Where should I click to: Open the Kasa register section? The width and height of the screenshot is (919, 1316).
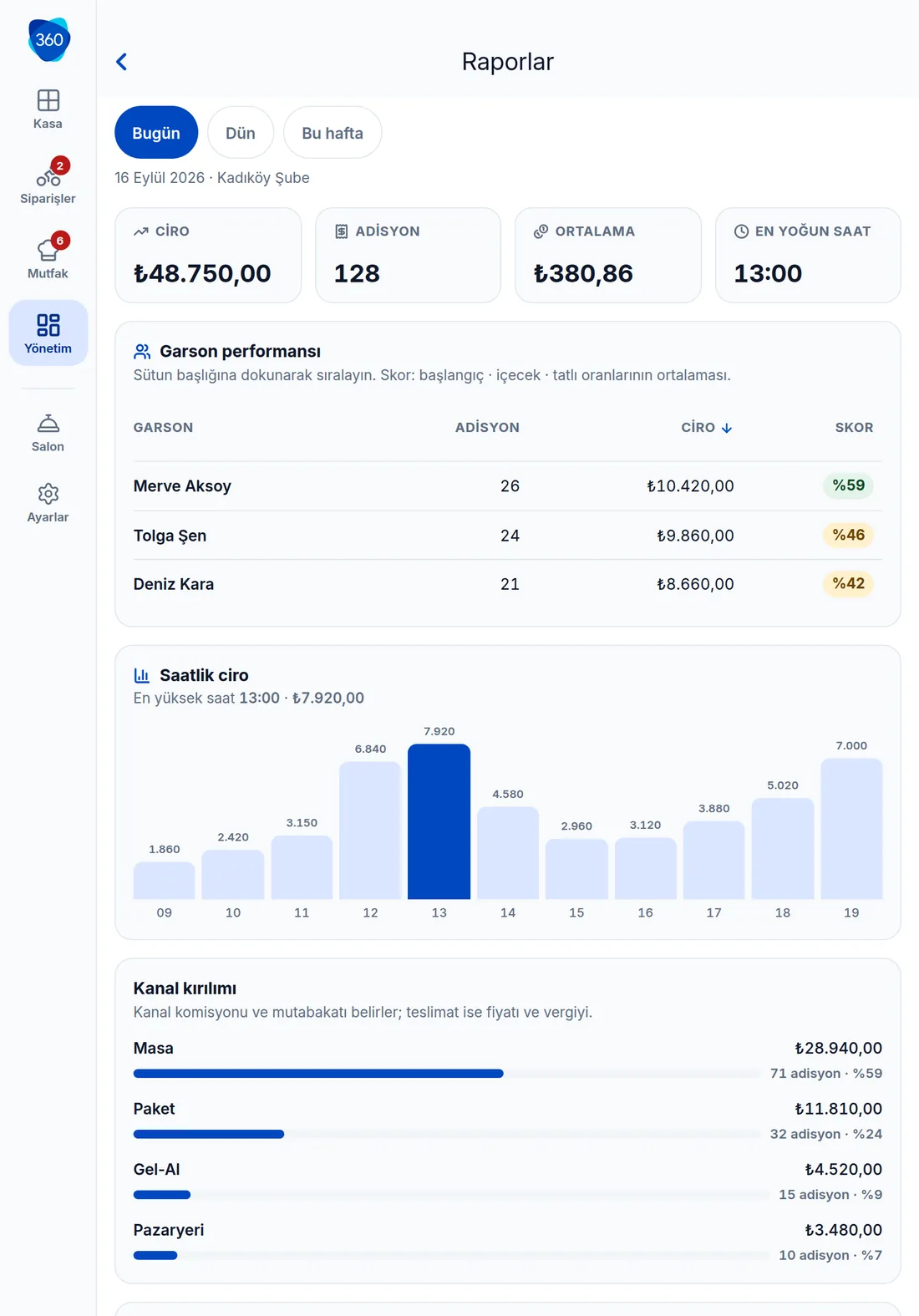coord(48,109)
